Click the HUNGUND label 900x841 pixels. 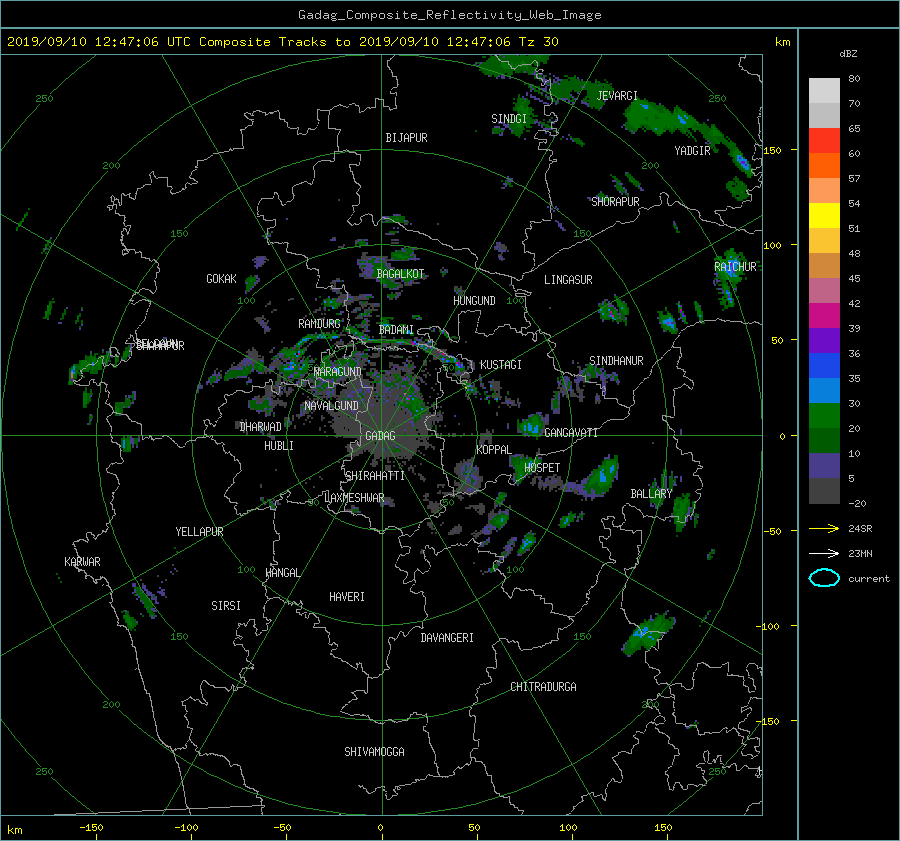click(x=474, y=301)
